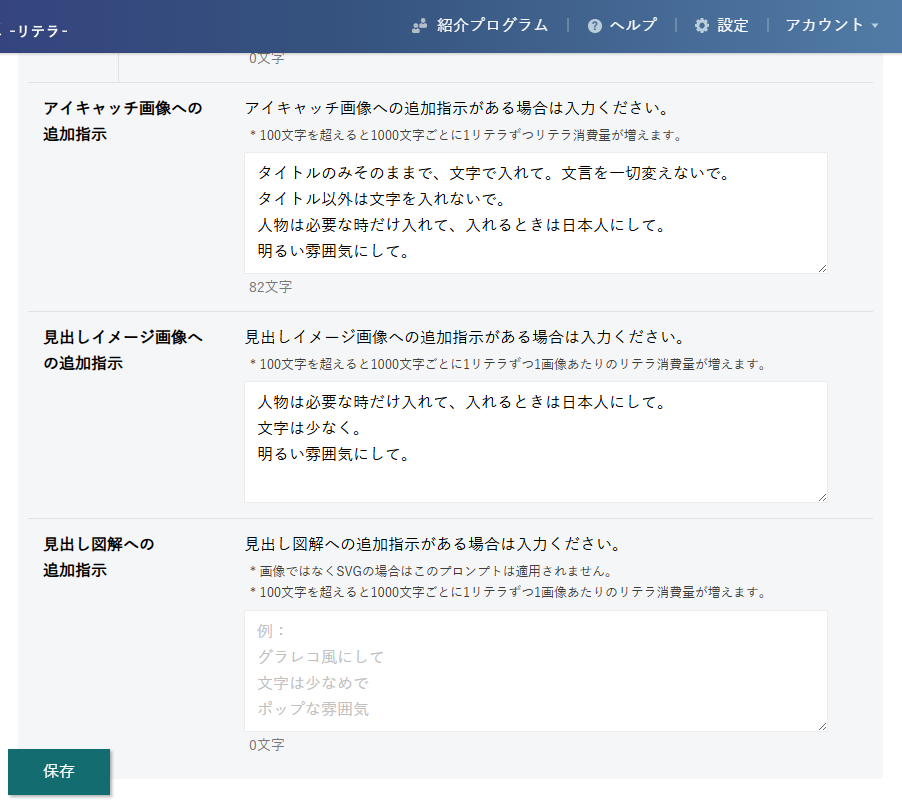
Task: Grab resize handle of アイキャッチ画像 textarea
Action: tap(822, 268)
